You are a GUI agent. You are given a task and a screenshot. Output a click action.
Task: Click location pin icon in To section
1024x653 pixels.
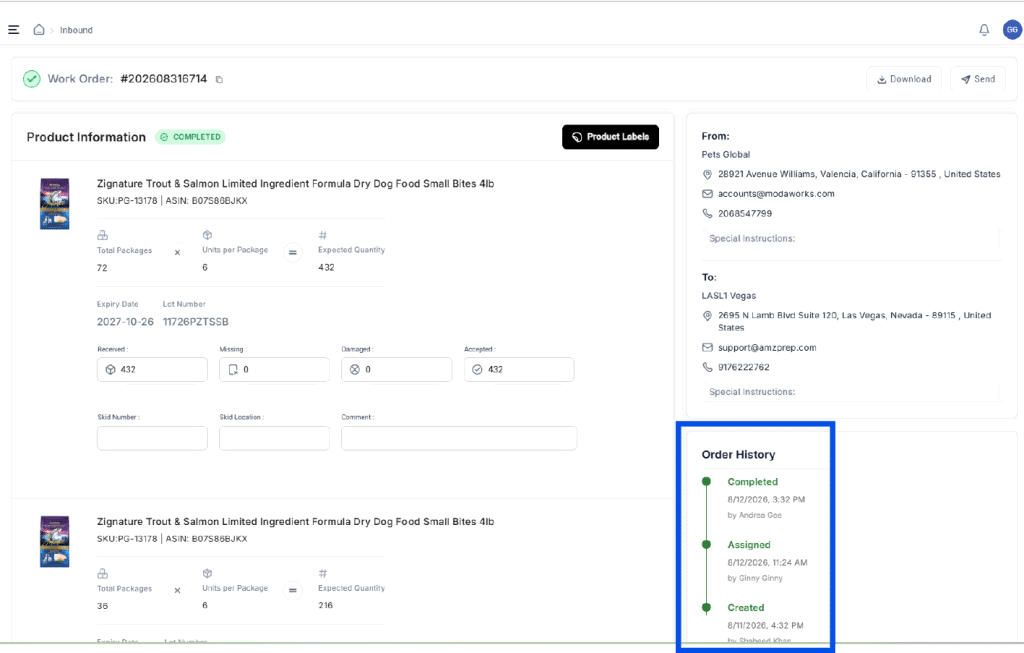tap(707, 315)
